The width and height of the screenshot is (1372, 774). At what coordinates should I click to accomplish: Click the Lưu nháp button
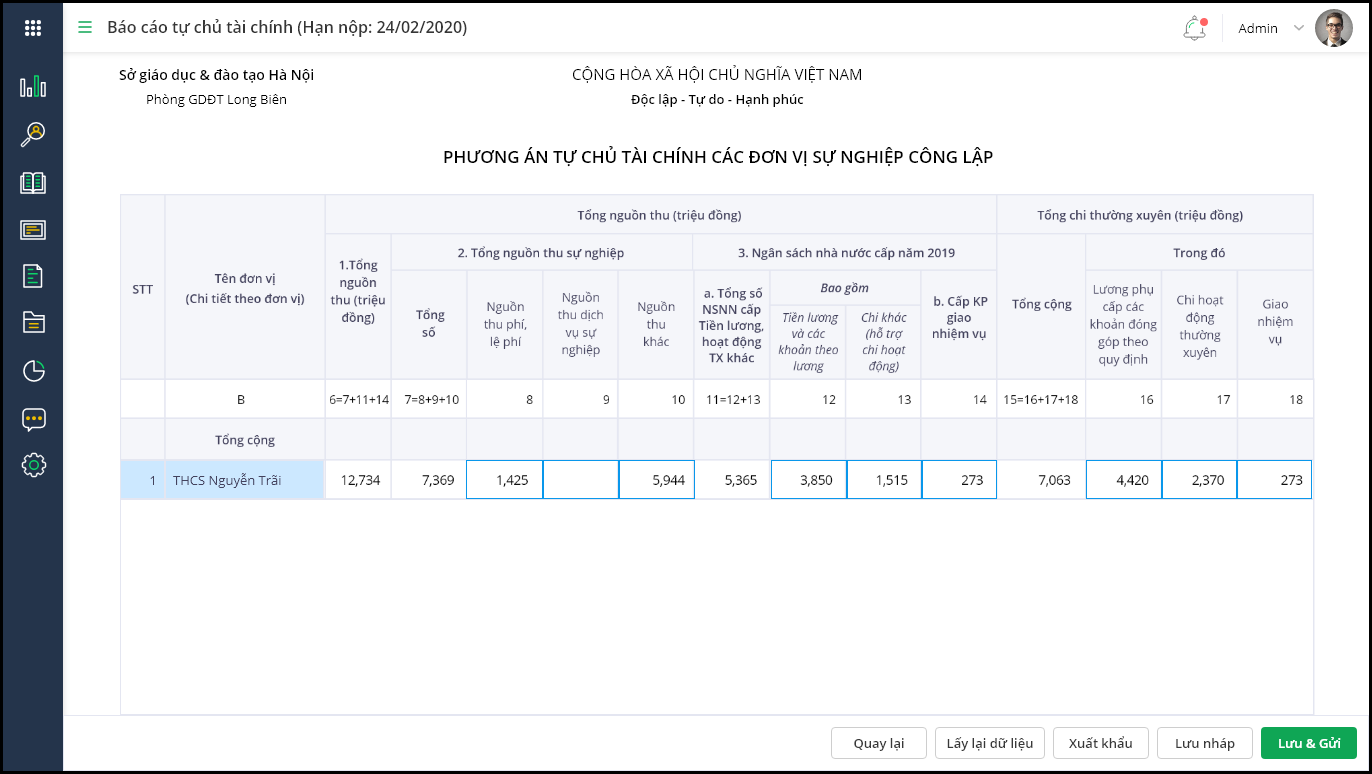pyautogui.click(x=1205, y=743)
